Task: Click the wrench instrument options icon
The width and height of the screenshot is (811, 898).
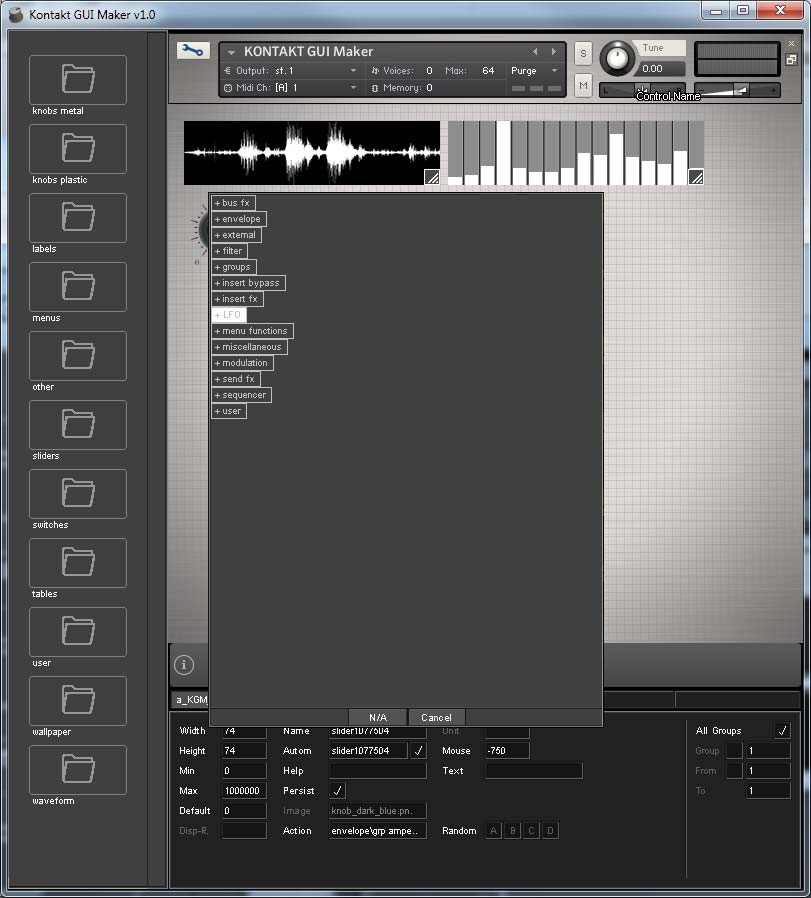Action: (x=193, y=51)
